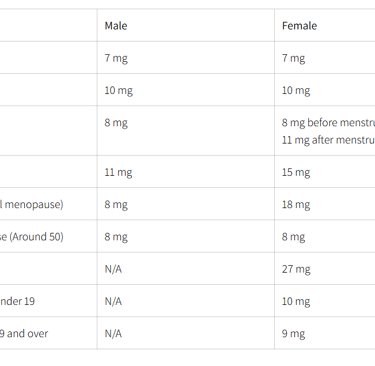This screenshot has height=366, width=375.
Task: Click the 8 mg Female cell in Around 50 row
Action: pyautogui.click(x=293, y=237)
